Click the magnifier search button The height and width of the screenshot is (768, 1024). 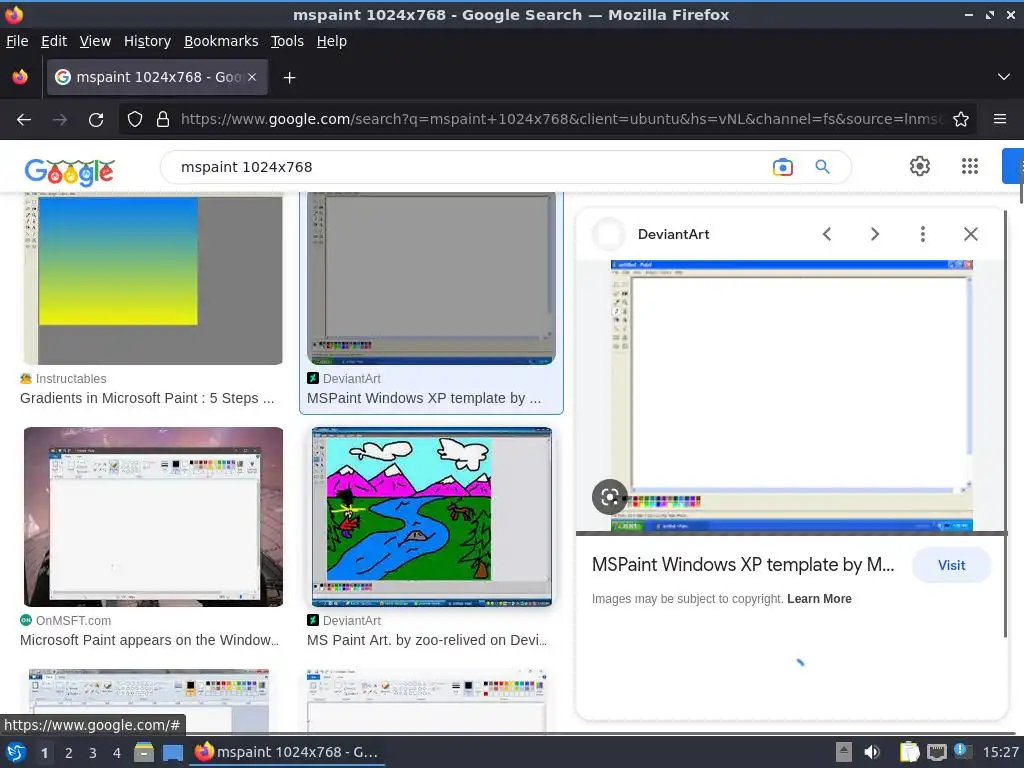(822, 167)
